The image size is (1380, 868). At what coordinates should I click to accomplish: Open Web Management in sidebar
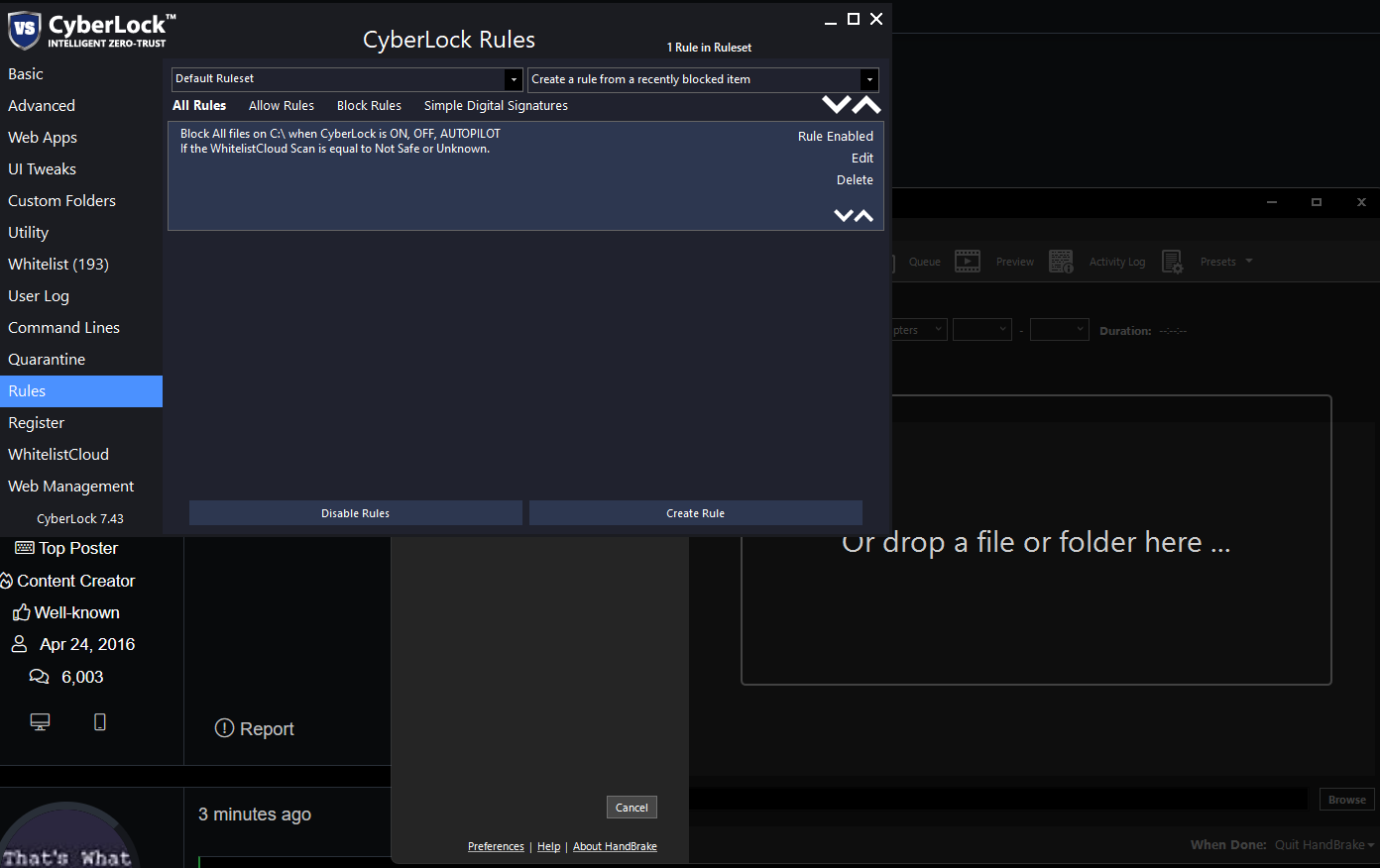pos(81,486)
